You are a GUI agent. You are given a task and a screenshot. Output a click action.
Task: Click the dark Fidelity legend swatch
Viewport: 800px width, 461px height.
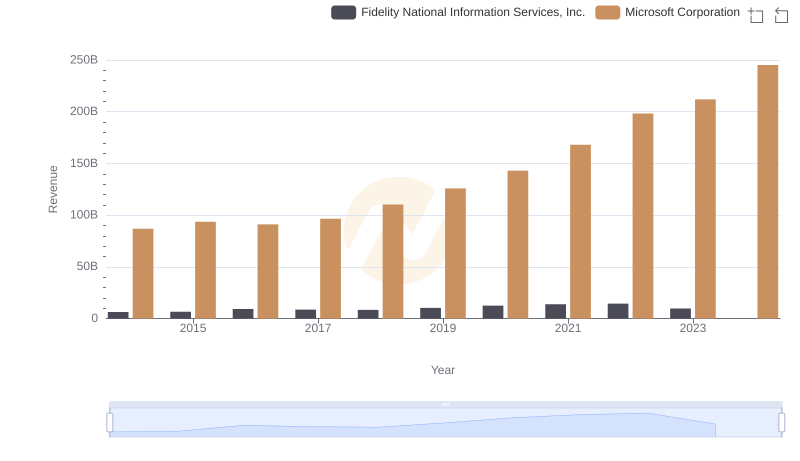pyautogui.click(x=343, y=12)
